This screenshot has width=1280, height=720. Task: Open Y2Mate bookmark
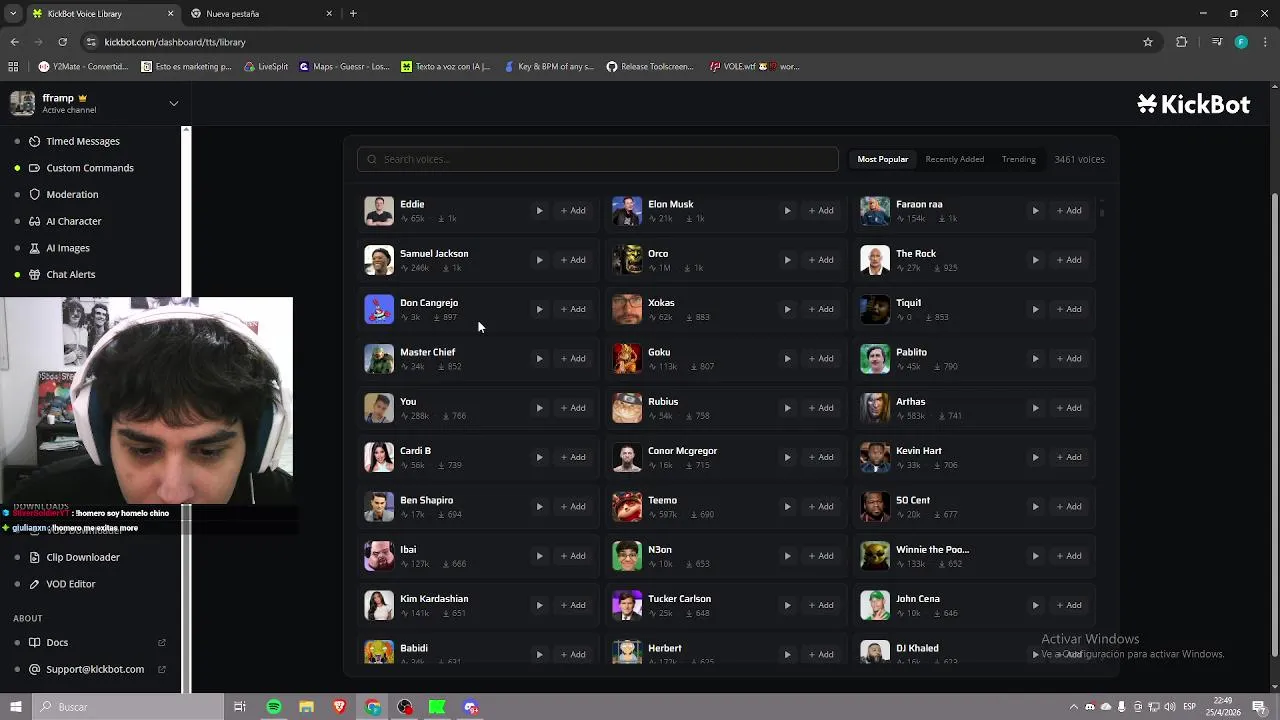click(83, 67)
